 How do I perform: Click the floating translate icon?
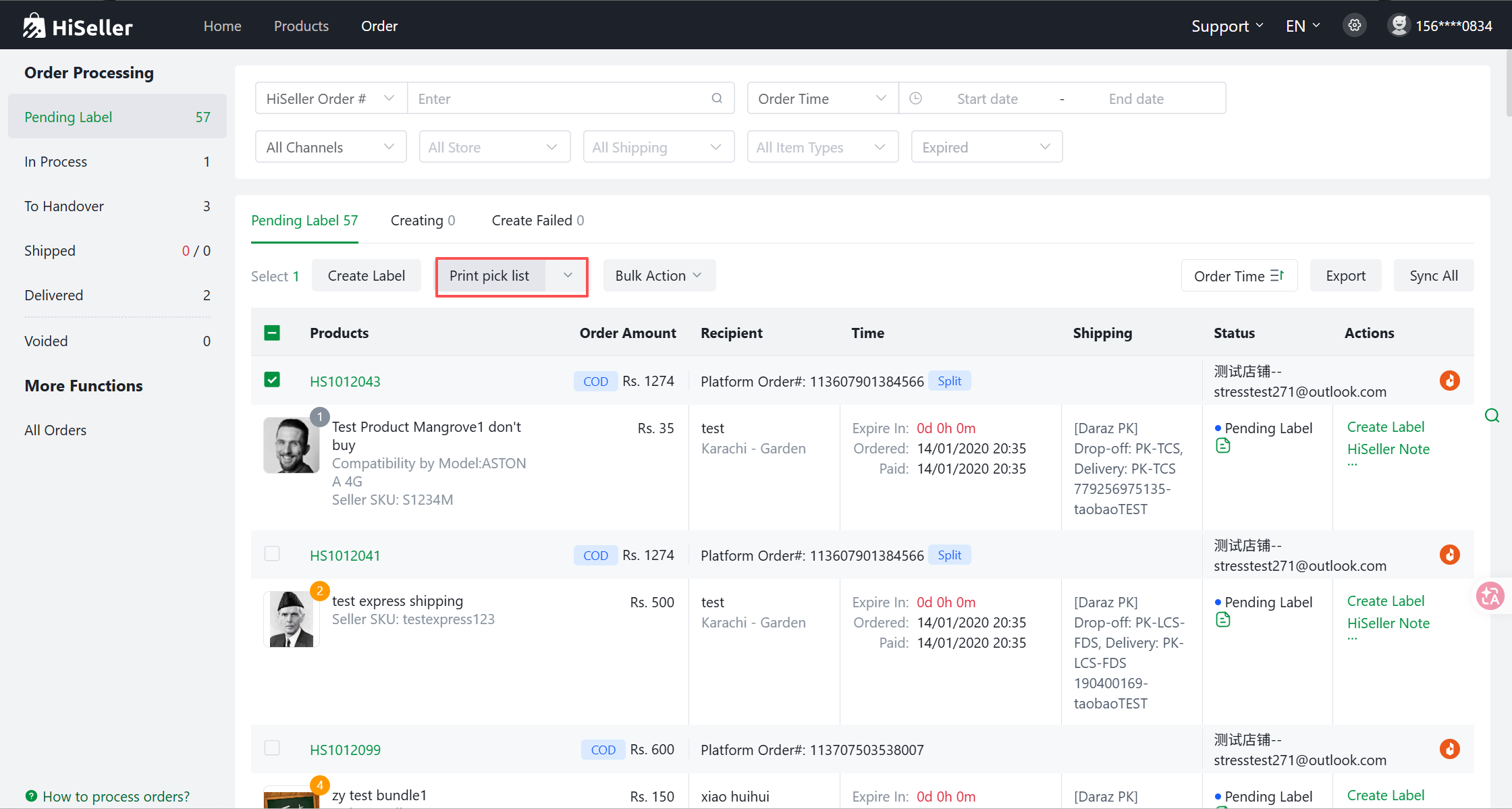(x=1490, y=596)
